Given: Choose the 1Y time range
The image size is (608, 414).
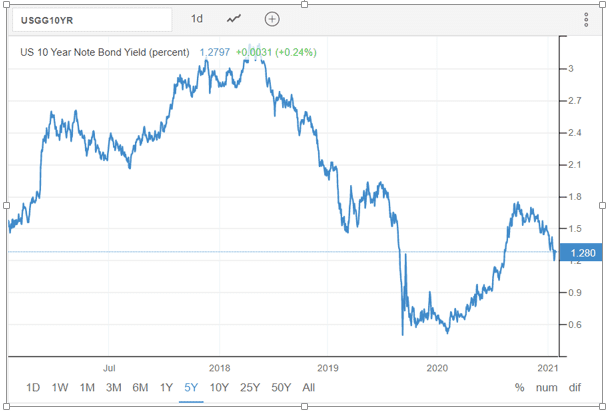Looking at the screenshot, I should (166, 387).
